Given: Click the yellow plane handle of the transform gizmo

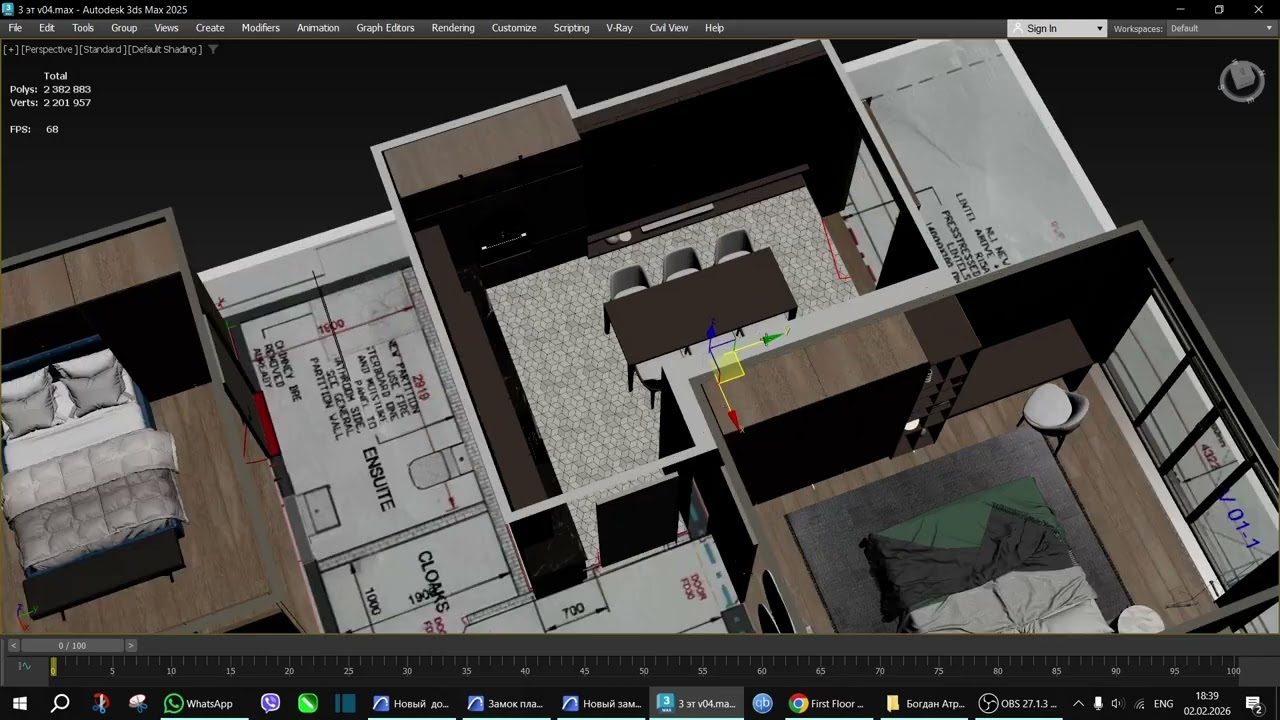Looking at the screenshot, I should [731, 367].
